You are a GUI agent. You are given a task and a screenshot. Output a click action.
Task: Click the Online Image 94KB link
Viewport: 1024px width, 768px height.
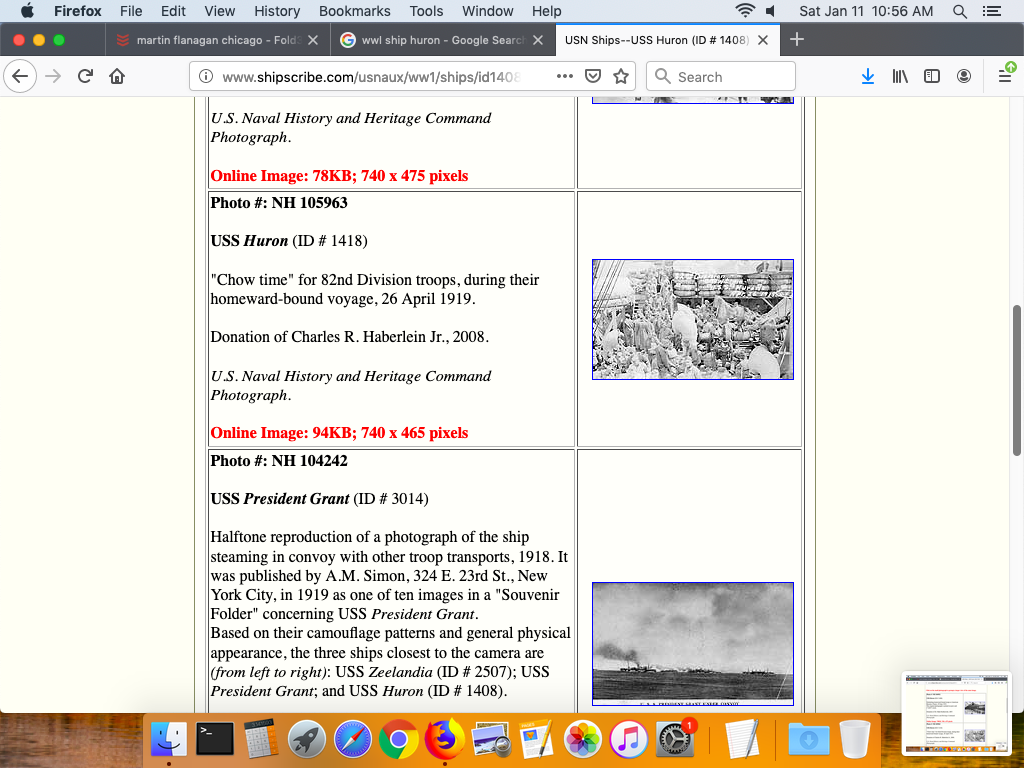[339, 433]
